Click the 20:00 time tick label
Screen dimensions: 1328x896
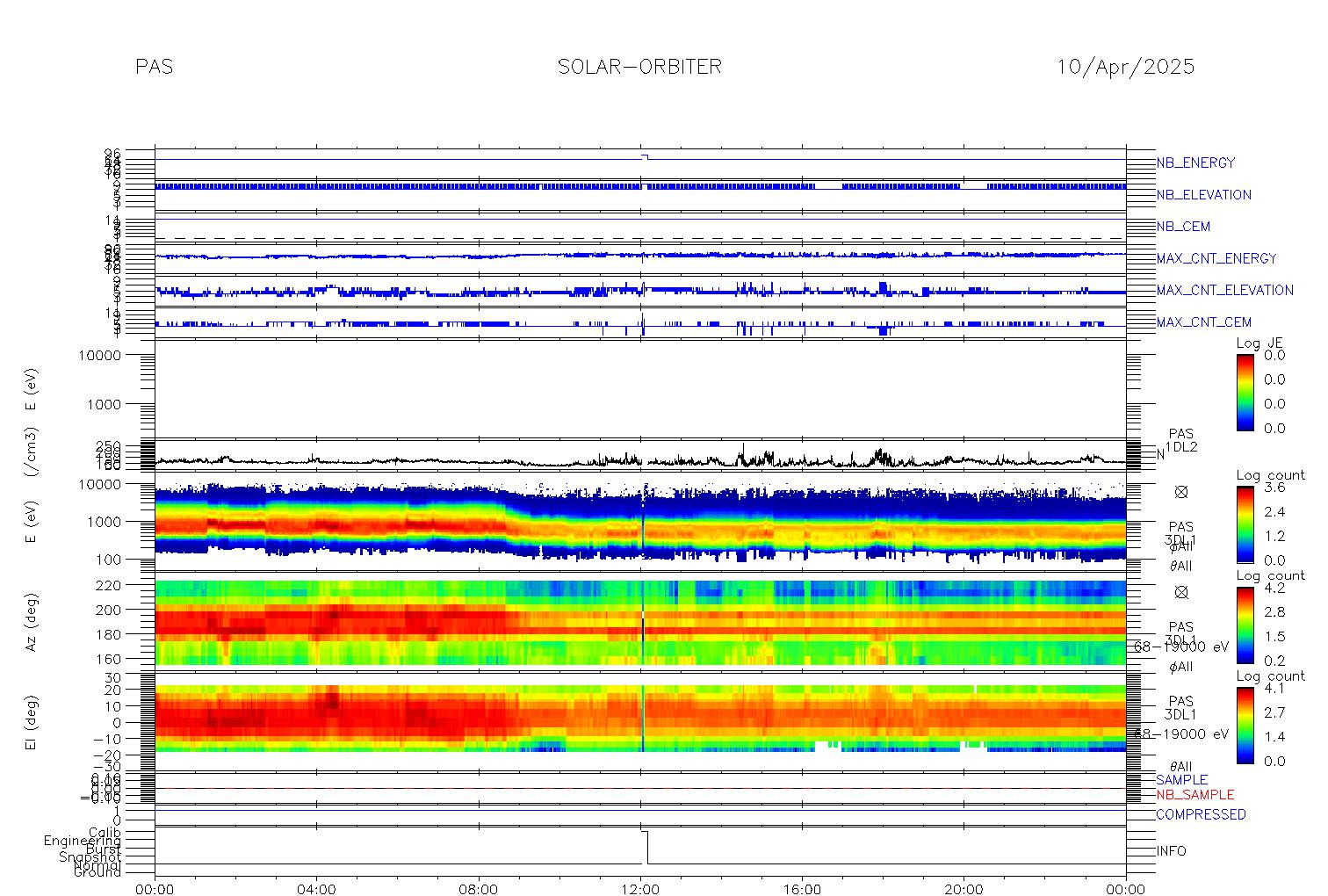pyautogui.click(x=964, y=889)
